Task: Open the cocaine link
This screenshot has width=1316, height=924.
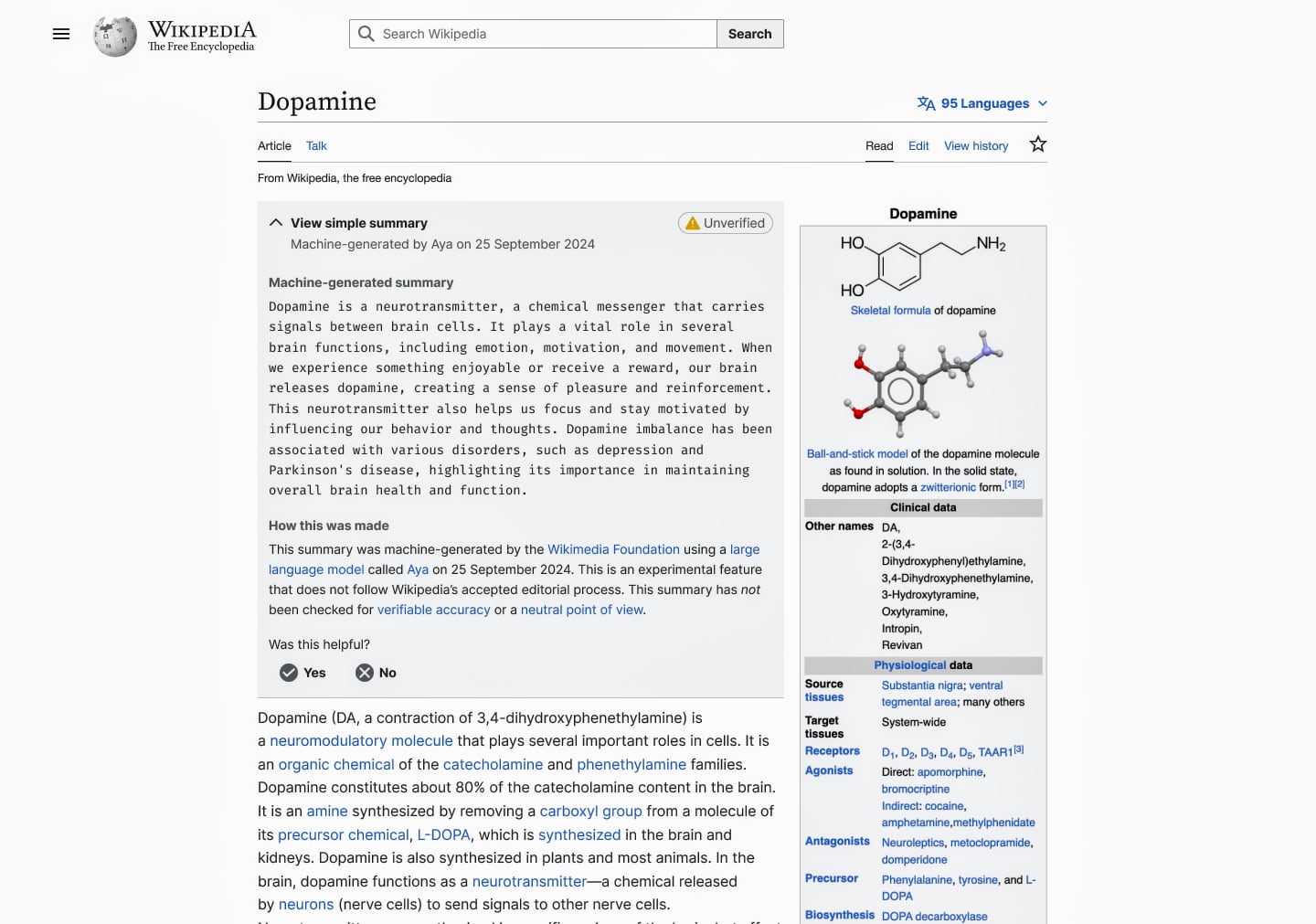Action: coord(944,806)
